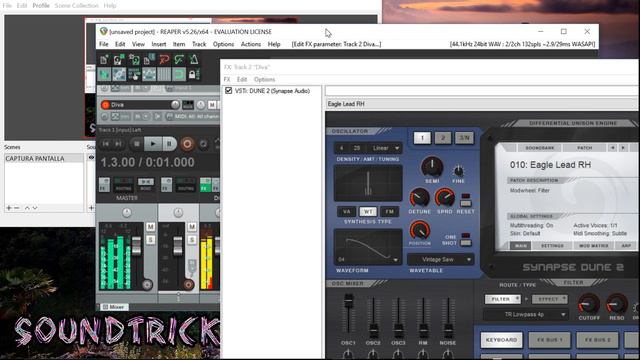Switch to DUNE Settings tab
The height and width of the screenshot is (360, 640).
[x=552, y=246]
